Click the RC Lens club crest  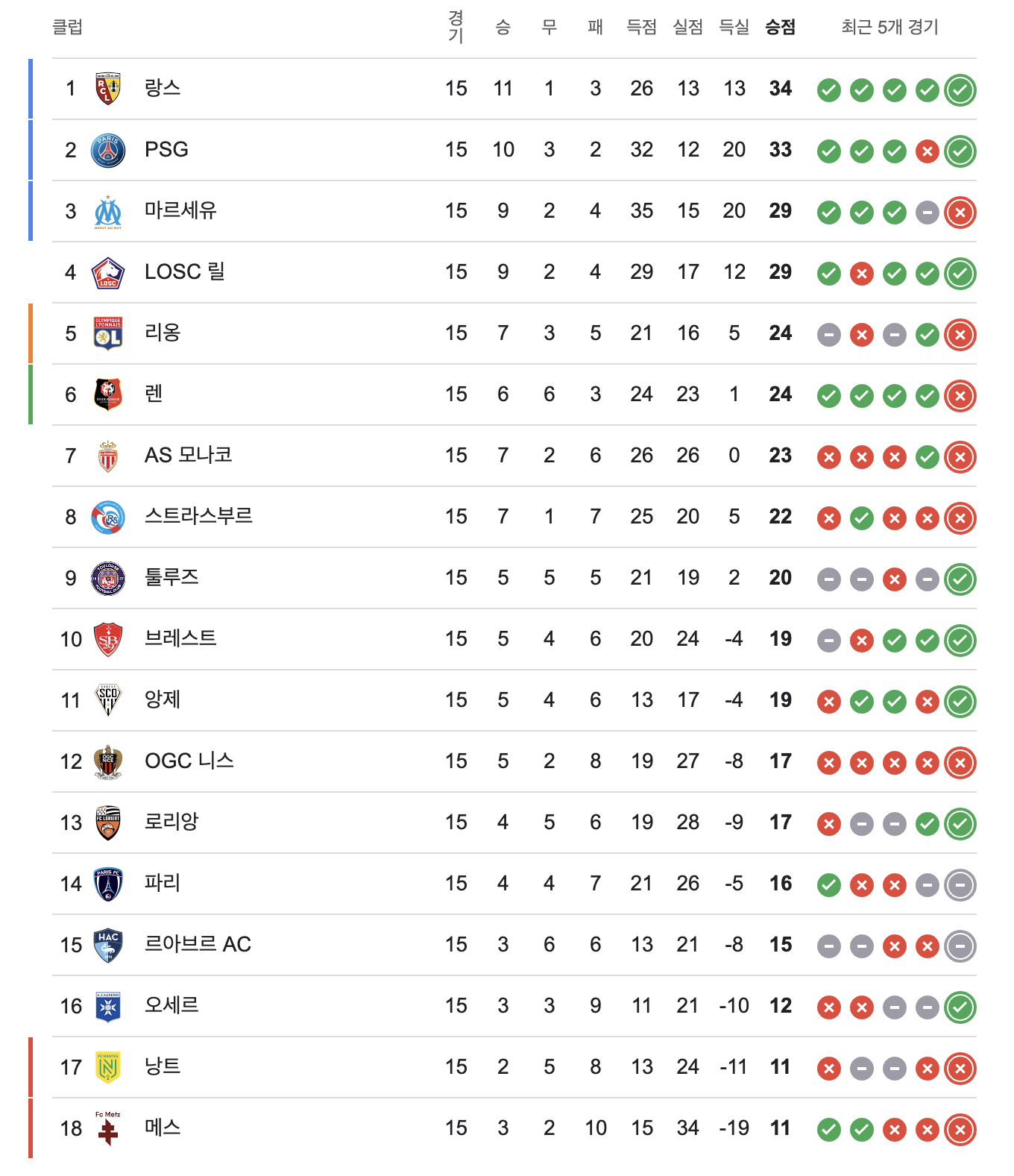click(108, 89)
